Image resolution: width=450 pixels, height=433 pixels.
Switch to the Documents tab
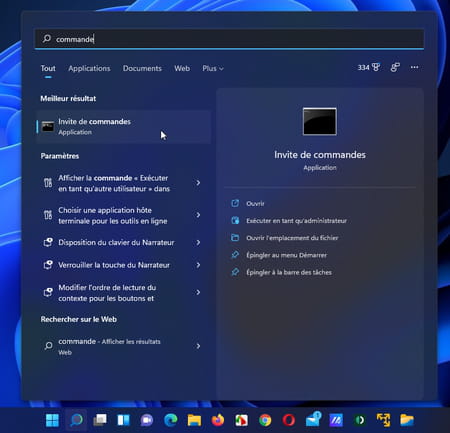click(x=142, y=68)
